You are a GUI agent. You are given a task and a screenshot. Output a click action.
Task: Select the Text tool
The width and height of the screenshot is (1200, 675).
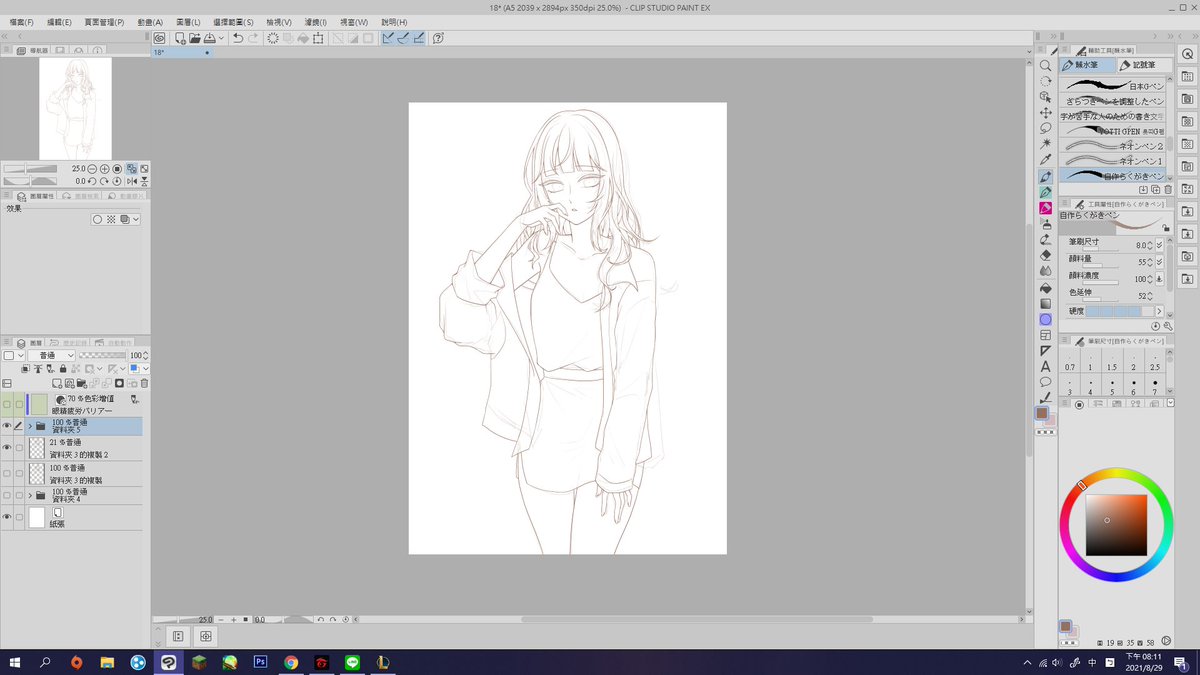pyautogui.click(x=1046, y=366)
